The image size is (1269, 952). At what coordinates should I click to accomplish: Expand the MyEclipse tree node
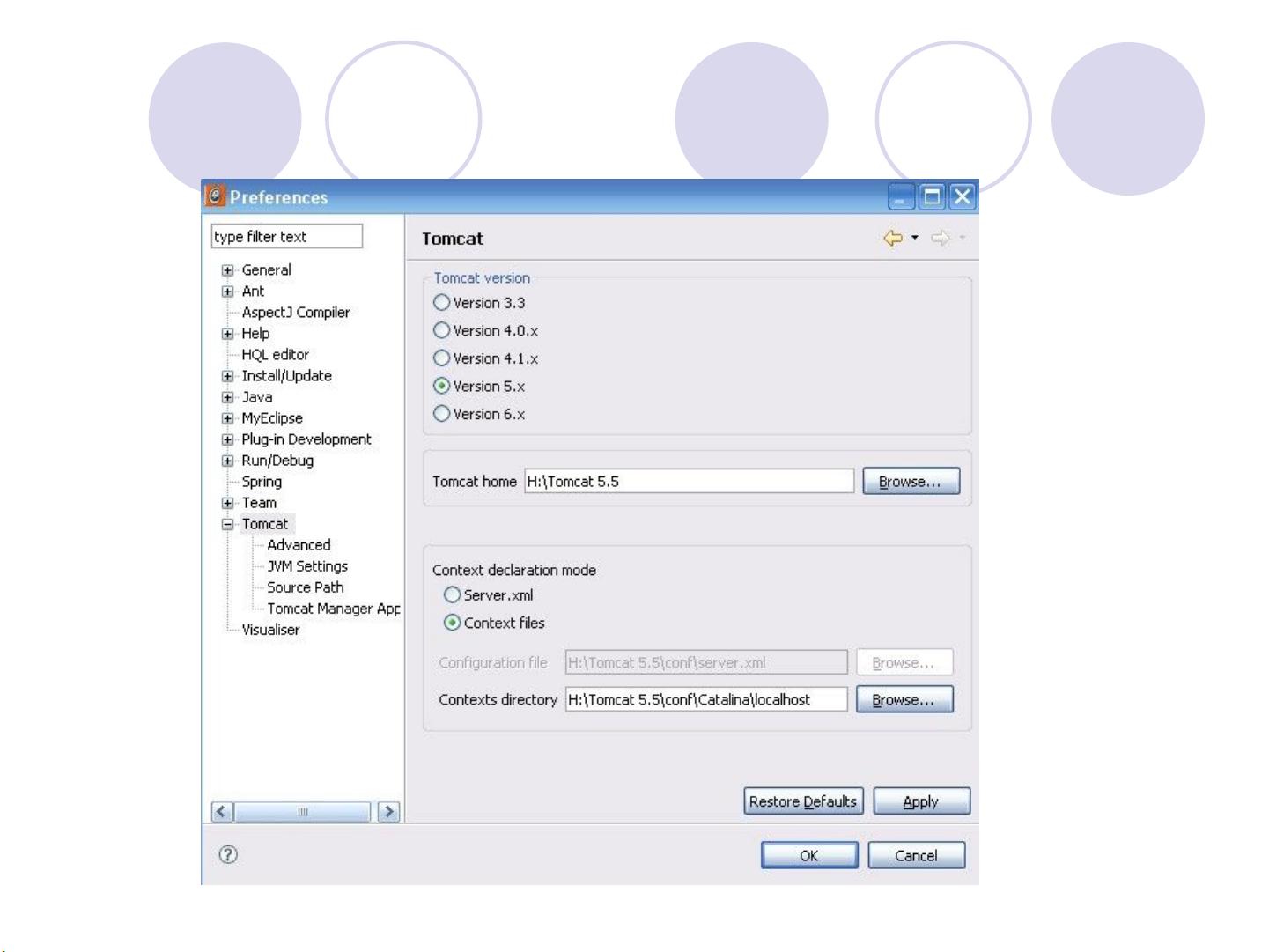[x=227, y=418]
